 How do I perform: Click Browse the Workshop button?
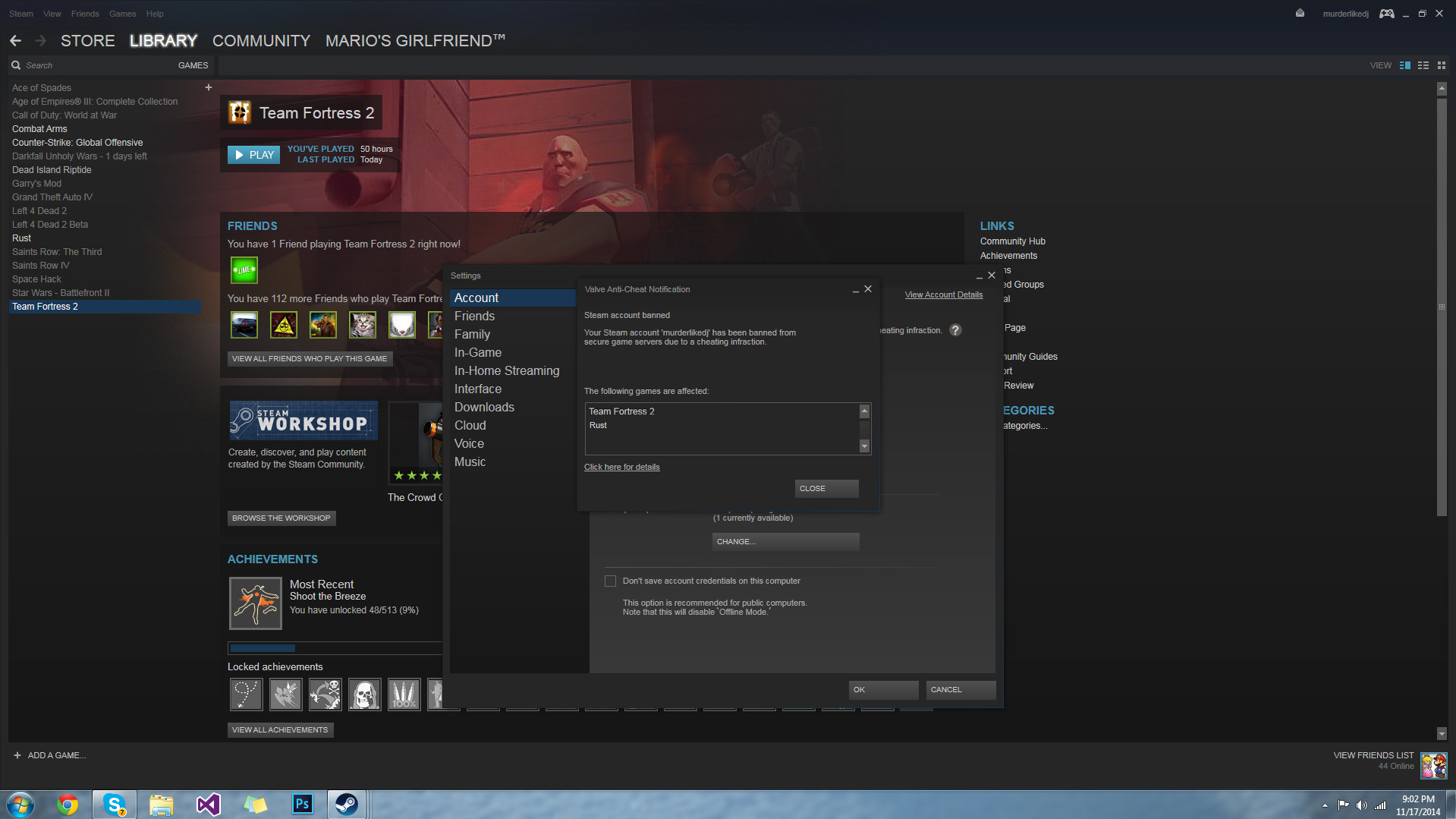[x=281, y=518]
